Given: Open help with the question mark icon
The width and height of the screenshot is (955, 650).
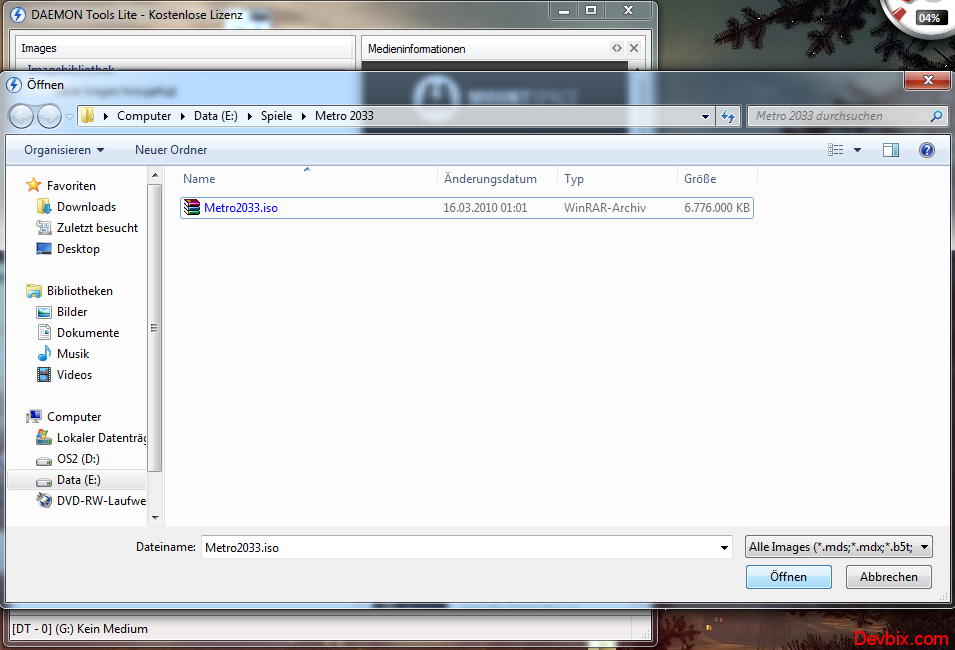Looking at the screenshot, I should [x=927, y=150].
